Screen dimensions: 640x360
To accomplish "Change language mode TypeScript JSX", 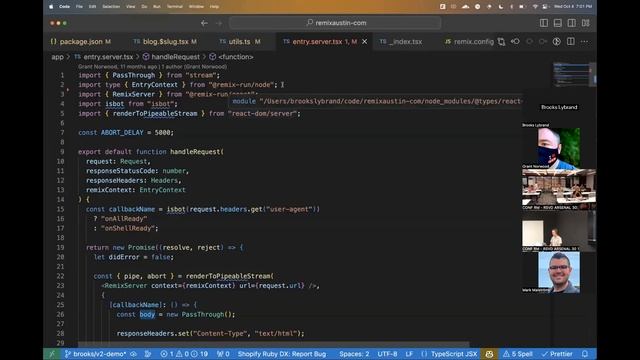I will pyautogui.click(x=449, y=354).
